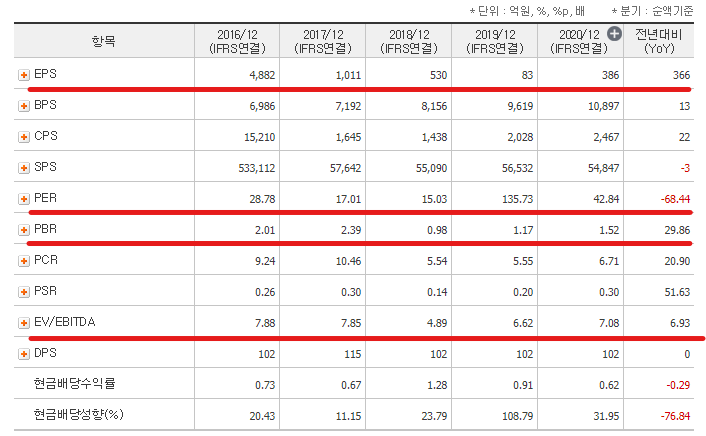Click the 분기 : 순액기준 note
The image size is (706, 436).
pos(652,11)
